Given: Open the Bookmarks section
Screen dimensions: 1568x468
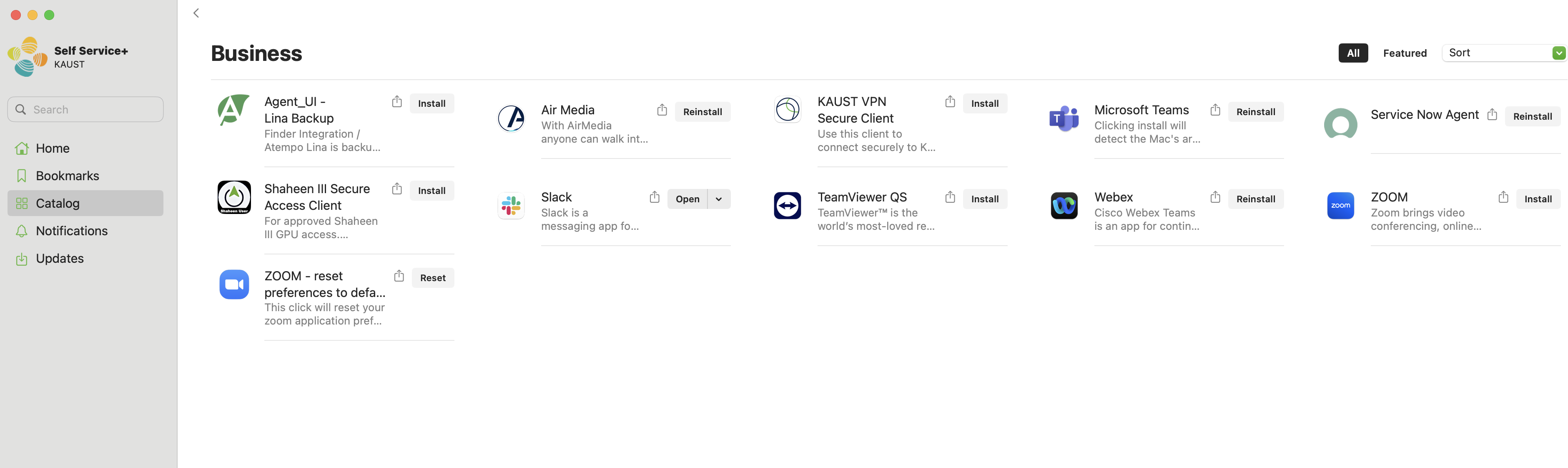Looking at the screenshot, I should [85, 176].
